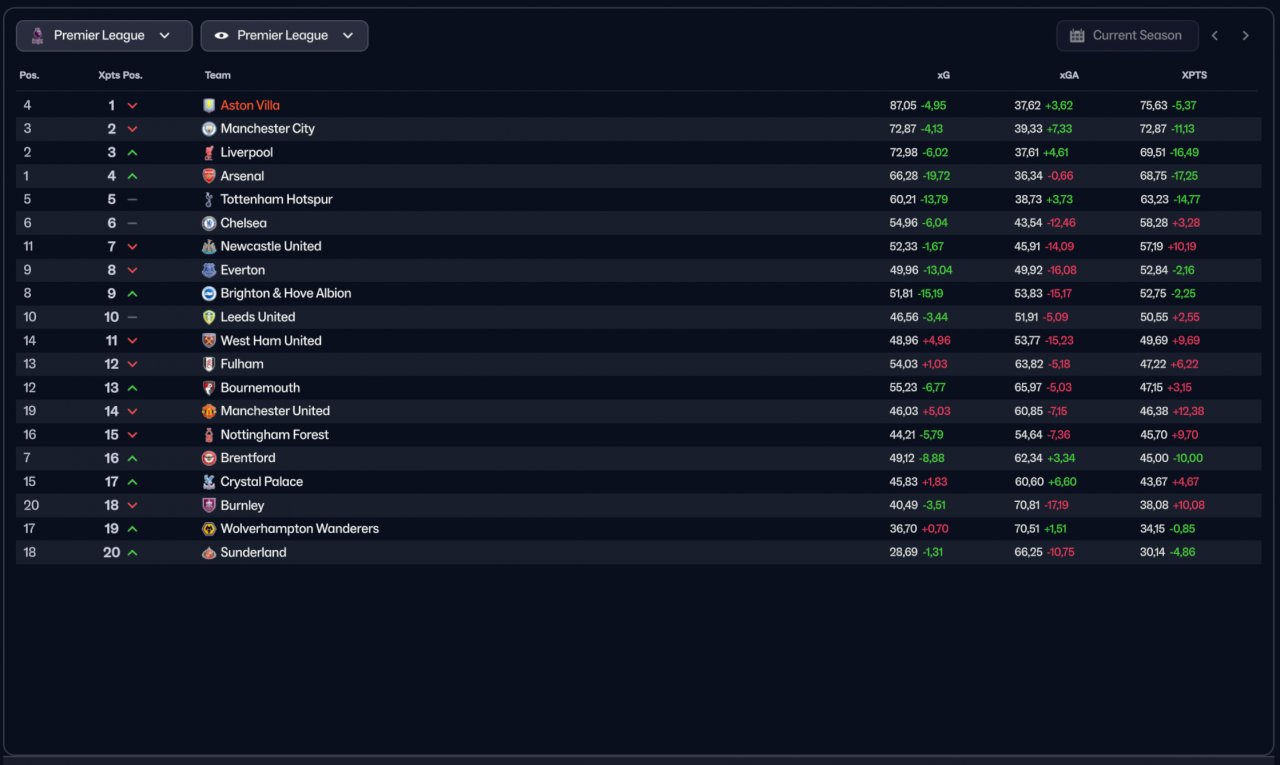Select the Wolverhampton Wanderers team name
Viewport: 1280px width, 765px height.
click(300, 528)
